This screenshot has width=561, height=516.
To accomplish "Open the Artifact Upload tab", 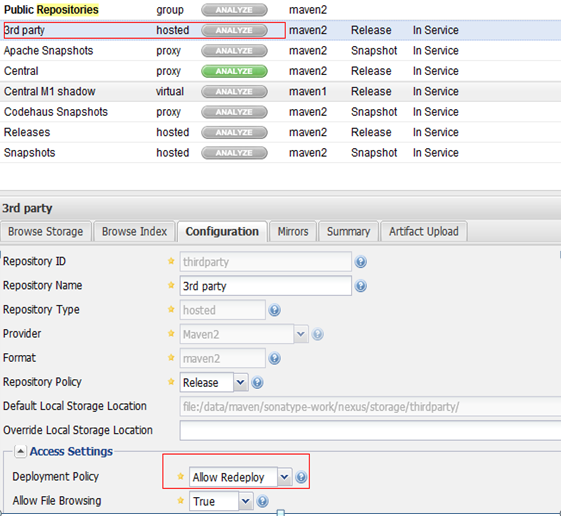I will pos(424,232).
